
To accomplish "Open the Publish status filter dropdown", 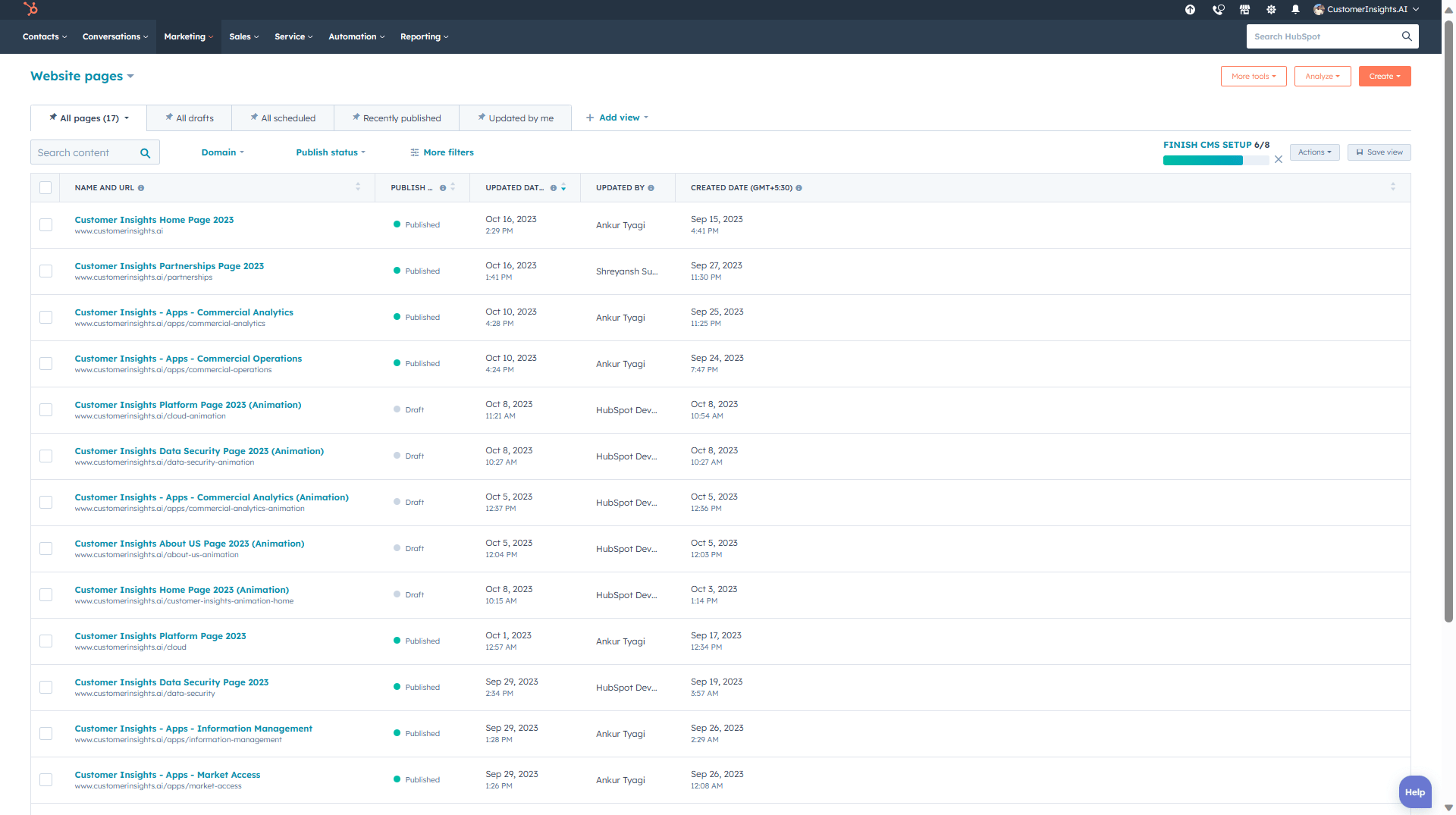I will click(331, 152).
